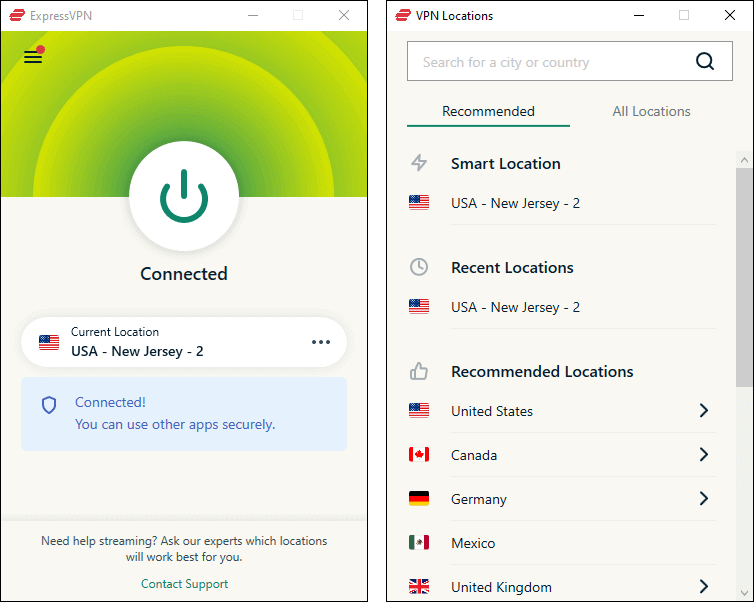This screenshot has width=754, height=602.
Task: Open location options via three-dots icon
Action: pos(320,342)
